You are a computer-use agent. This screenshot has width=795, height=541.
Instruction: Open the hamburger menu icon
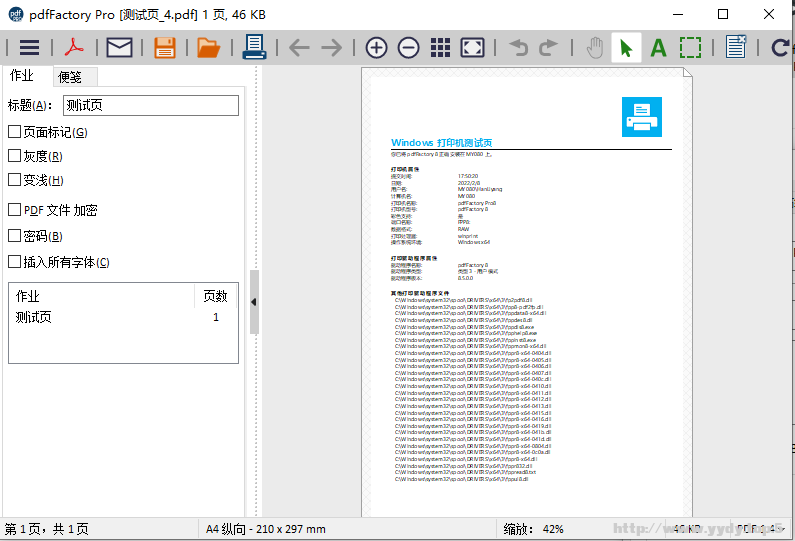(29, 48)
